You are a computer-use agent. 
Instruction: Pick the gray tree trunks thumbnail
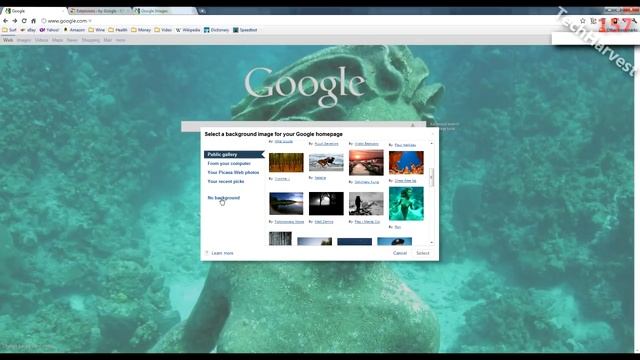(280, 238)
